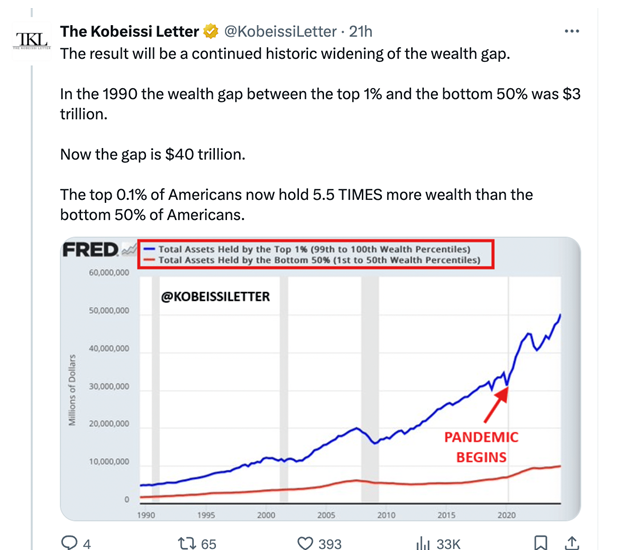View analytics via bar chart icon
The width and height of the screenshot is (636, 560).
423,543
